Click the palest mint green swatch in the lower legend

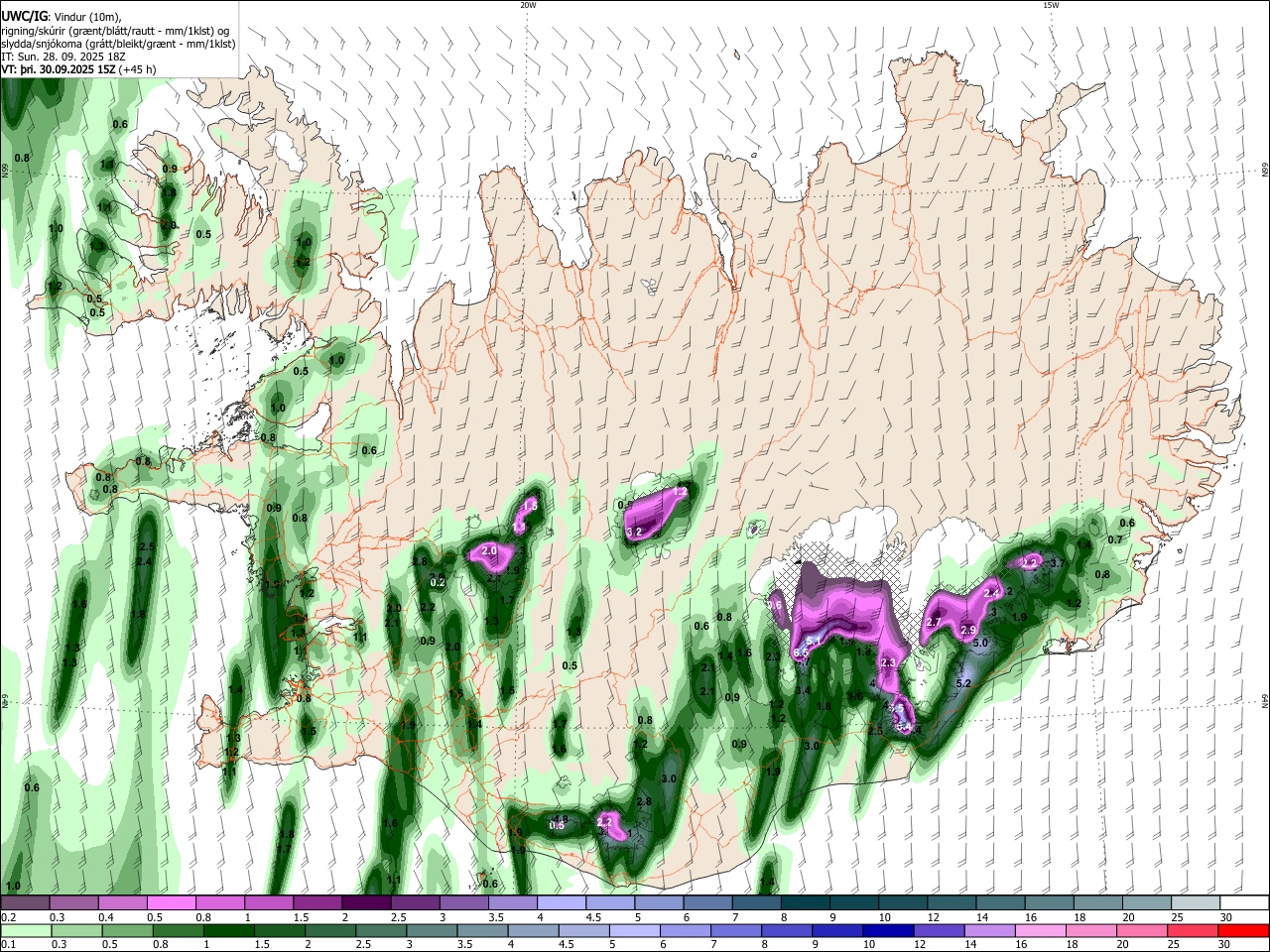(x=26, y=930)
